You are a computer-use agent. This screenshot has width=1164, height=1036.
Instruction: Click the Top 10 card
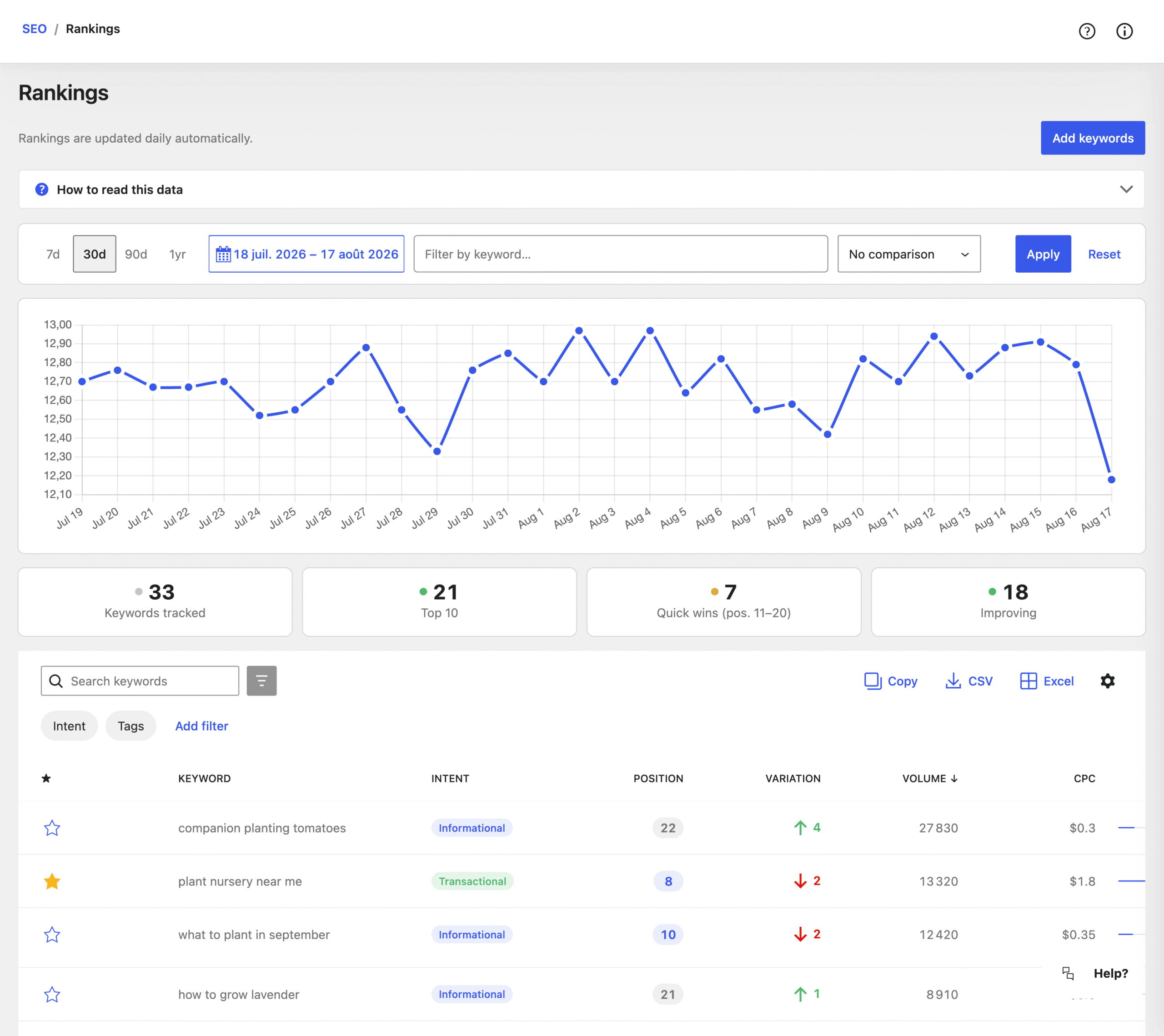pos(439,602)
